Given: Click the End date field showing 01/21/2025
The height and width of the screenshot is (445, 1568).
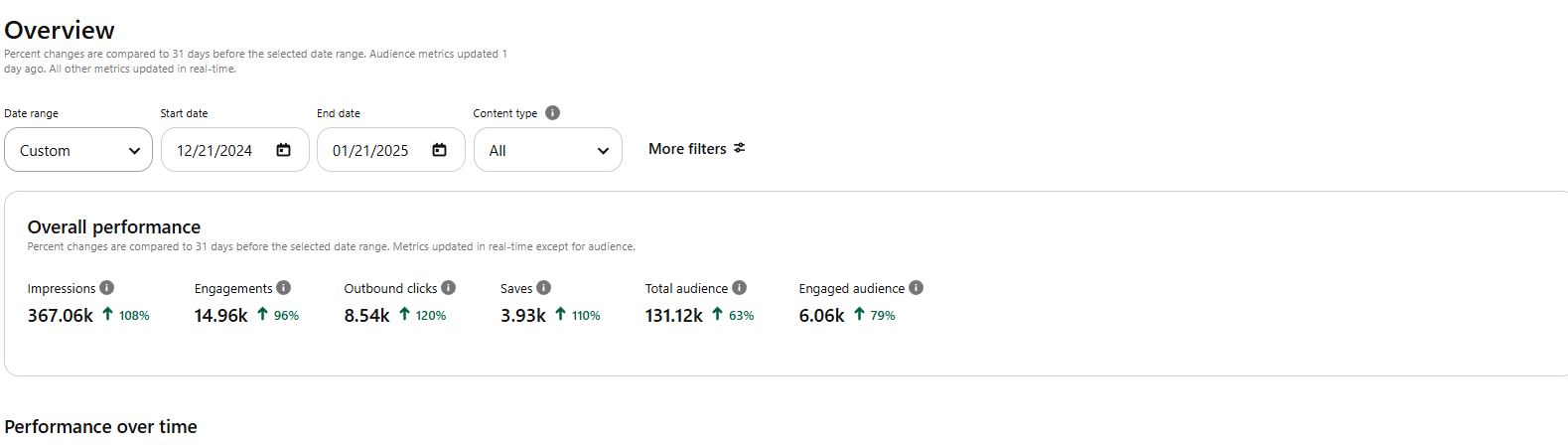Looking at the screenshot, I should (370, 150).
